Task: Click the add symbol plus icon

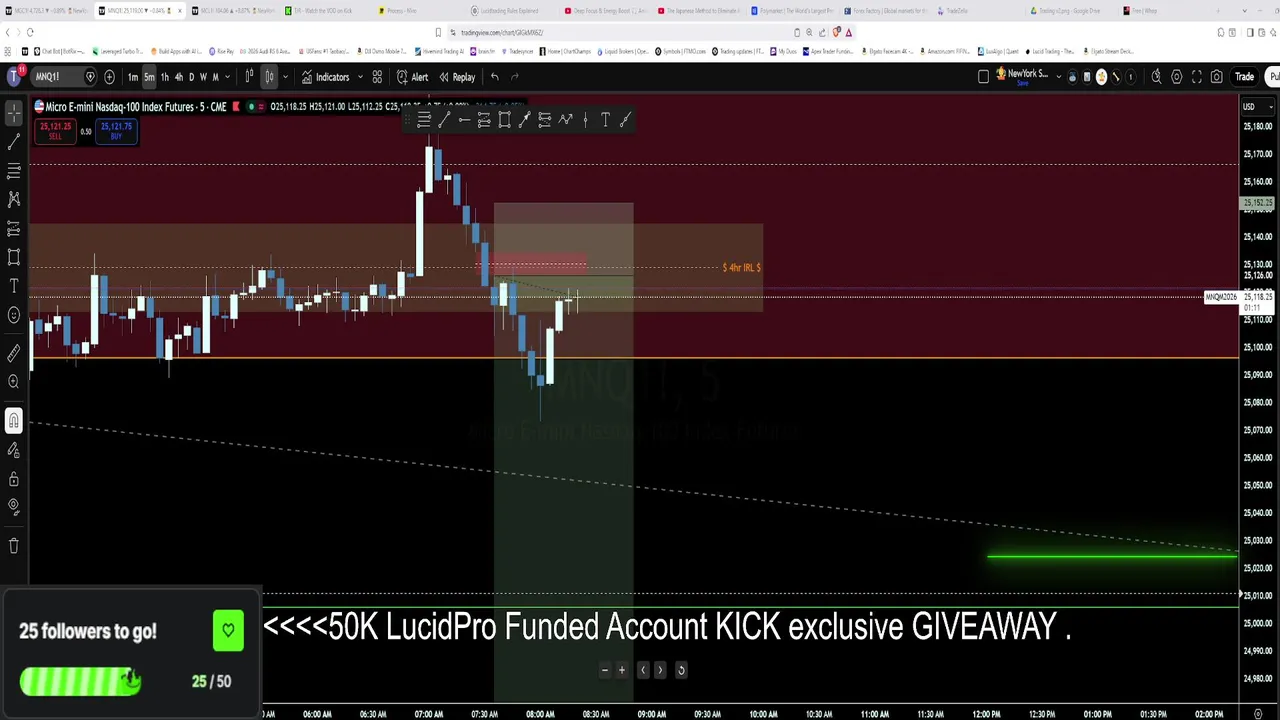Action: click(109, 77)
